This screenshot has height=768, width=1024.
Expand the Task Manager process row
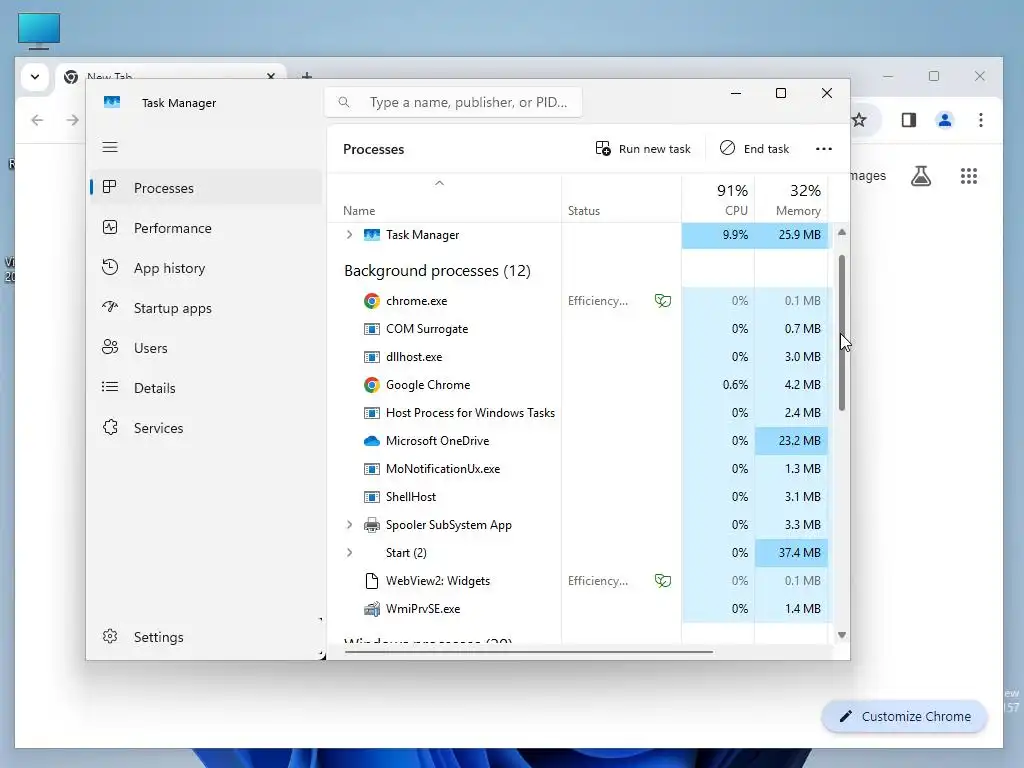click(x=349, y=234)
